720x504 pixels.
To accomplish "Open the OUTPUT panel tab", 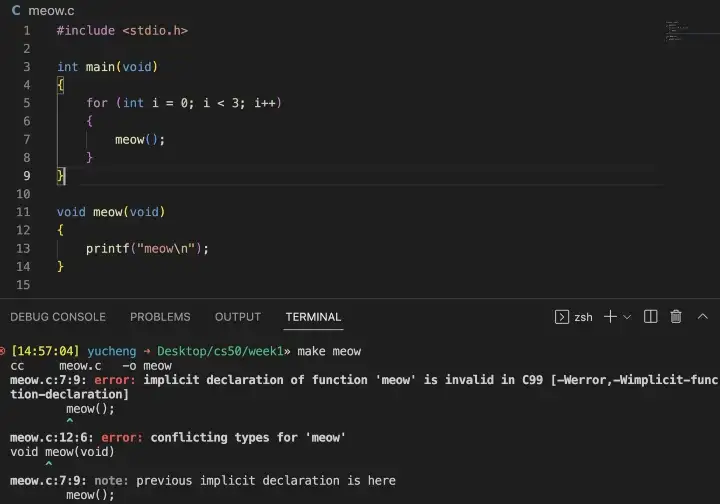I will (x=238, y=317).
